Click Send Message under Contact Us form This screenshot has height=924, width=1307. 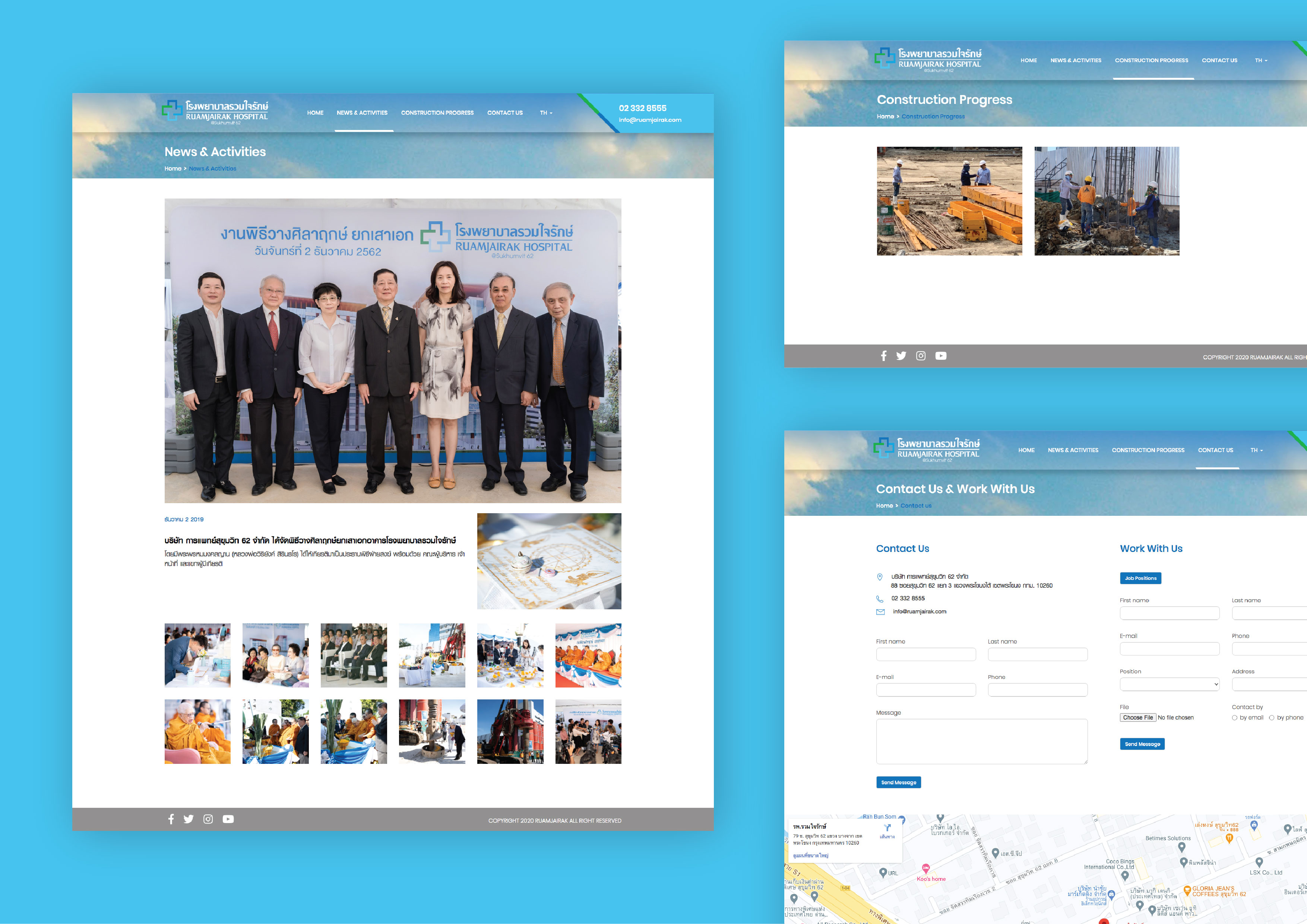point(898,782)
